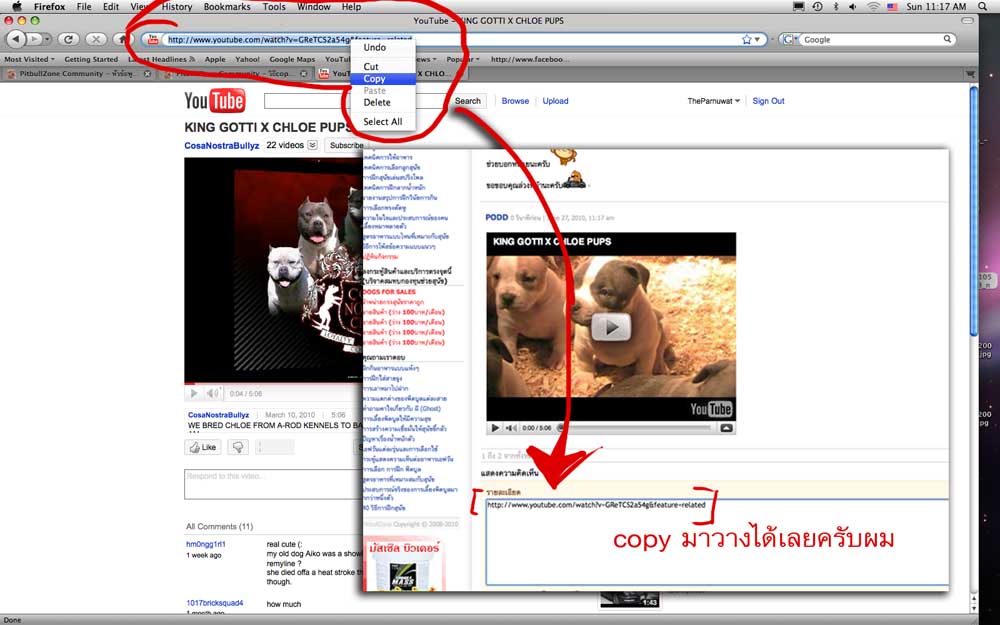Expand the 22 videos dropdown
Image resolution: width=1000 pixels, height=625 pixels.
(312, 145)
